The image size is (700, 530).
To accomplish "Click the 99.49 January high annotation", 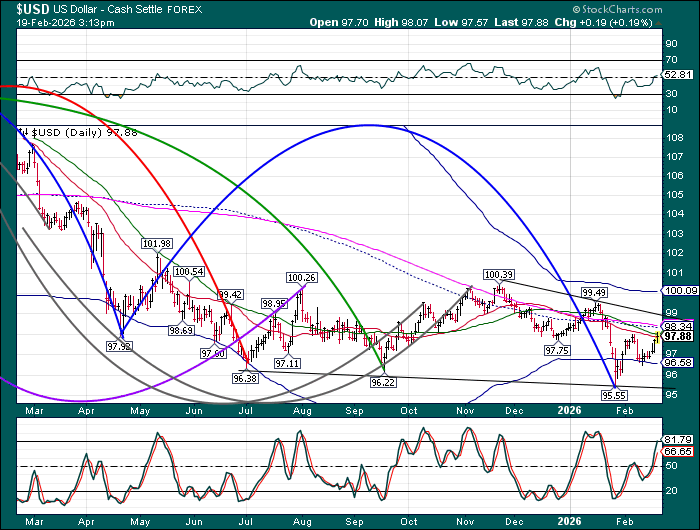I will coord(596,292).
